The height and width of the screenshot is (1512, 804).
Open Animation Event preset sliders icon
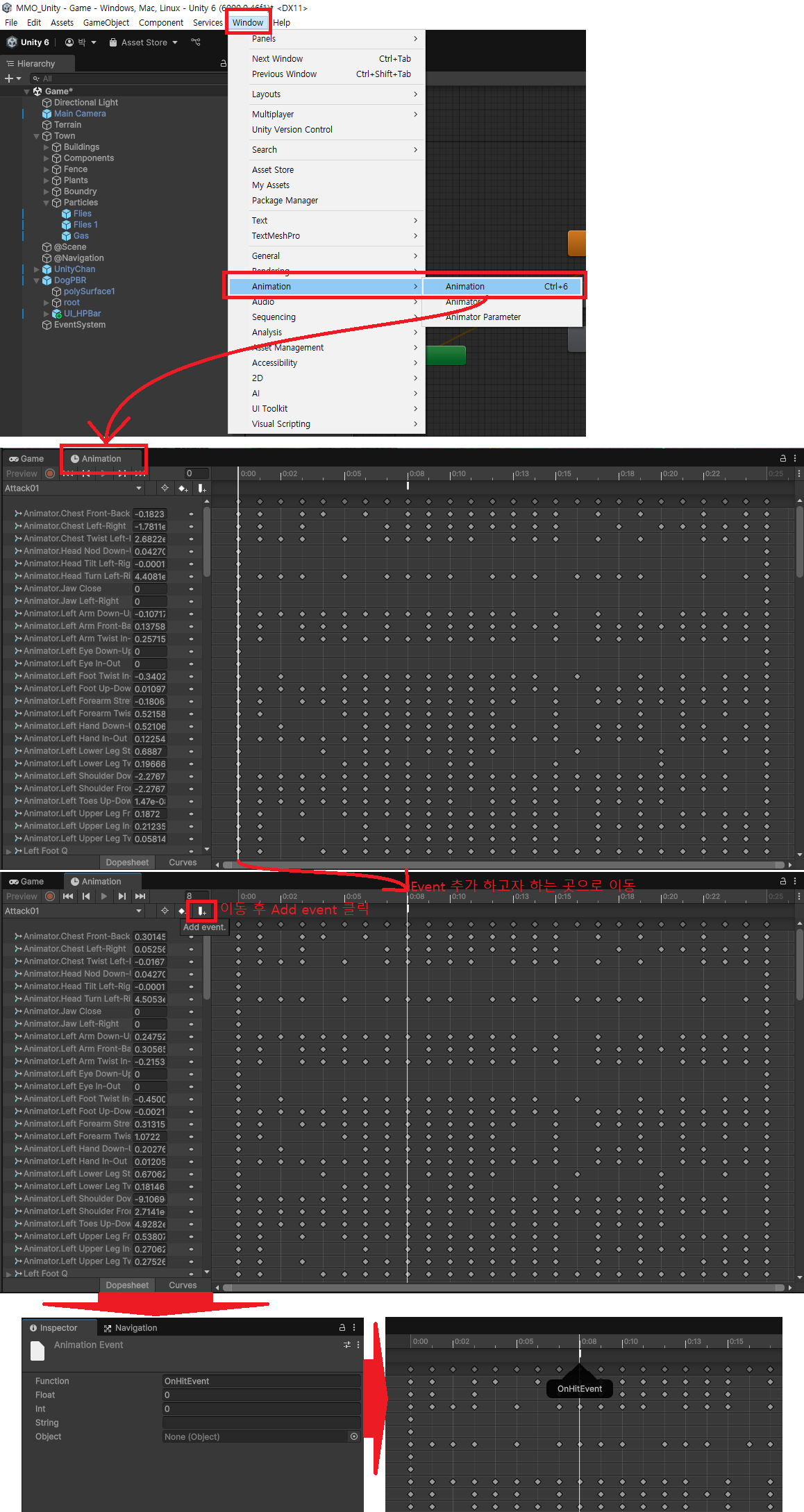[347, 1345]
